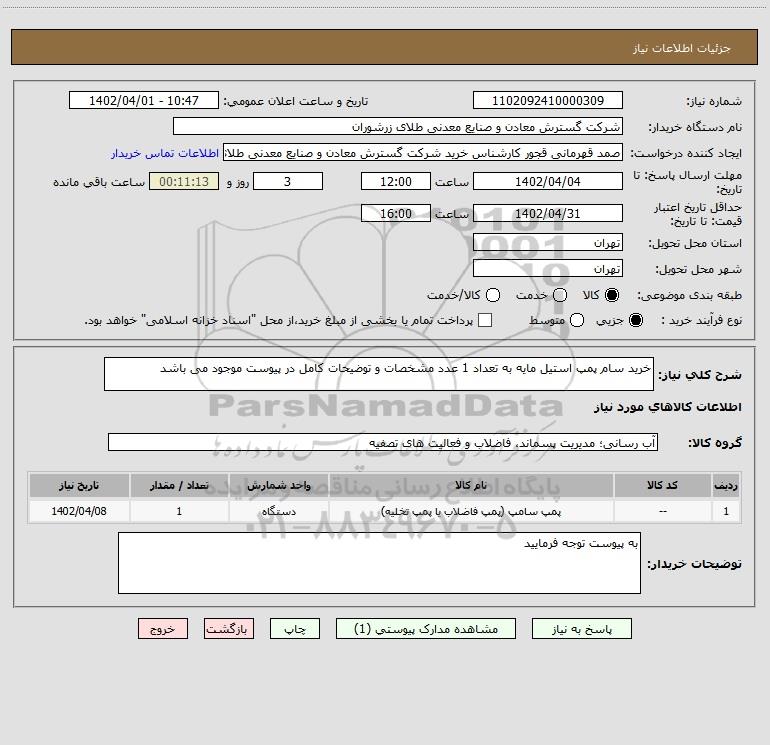Click the نام کالا column header
The image size is (770, 745).
point(471,485)
